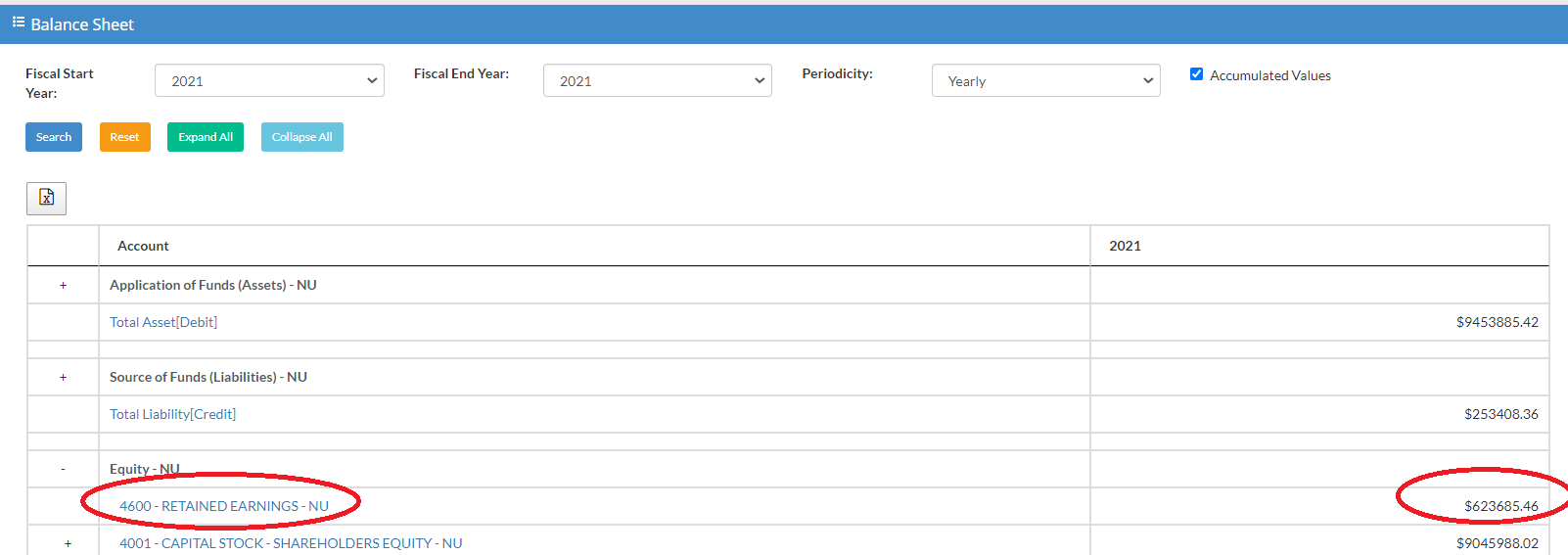This screenshot has height=555, width=1568.
Task: Expand the 4001 Capital Stock row
Action: [68, 543]
